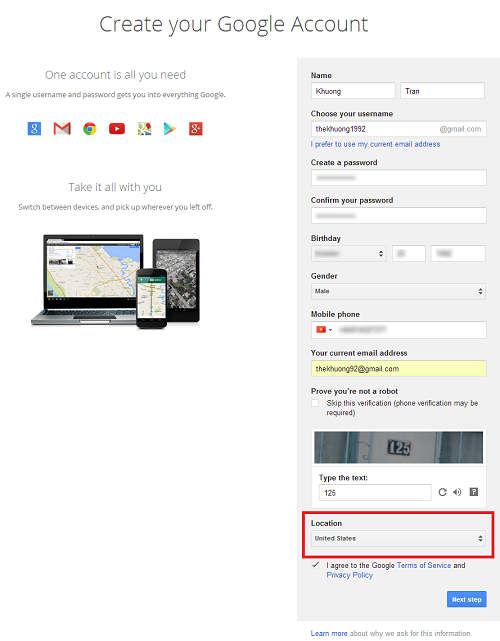Image resolution: width=500 pixels, height=641 pixels.
Task: Click the @gmail.com suffix text
Action: point(460,129)
